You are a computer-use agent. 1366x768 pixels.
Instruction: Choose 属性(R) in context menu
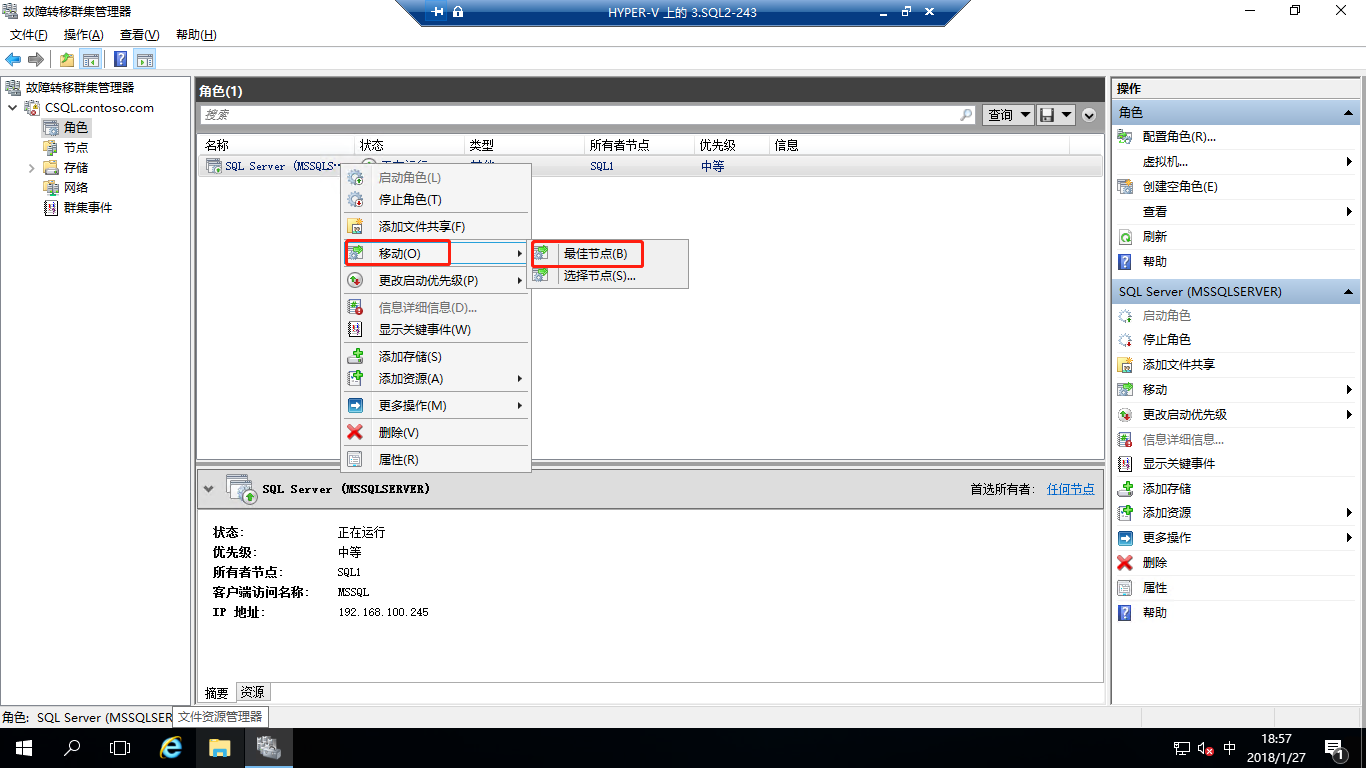(x=435, y=459)
